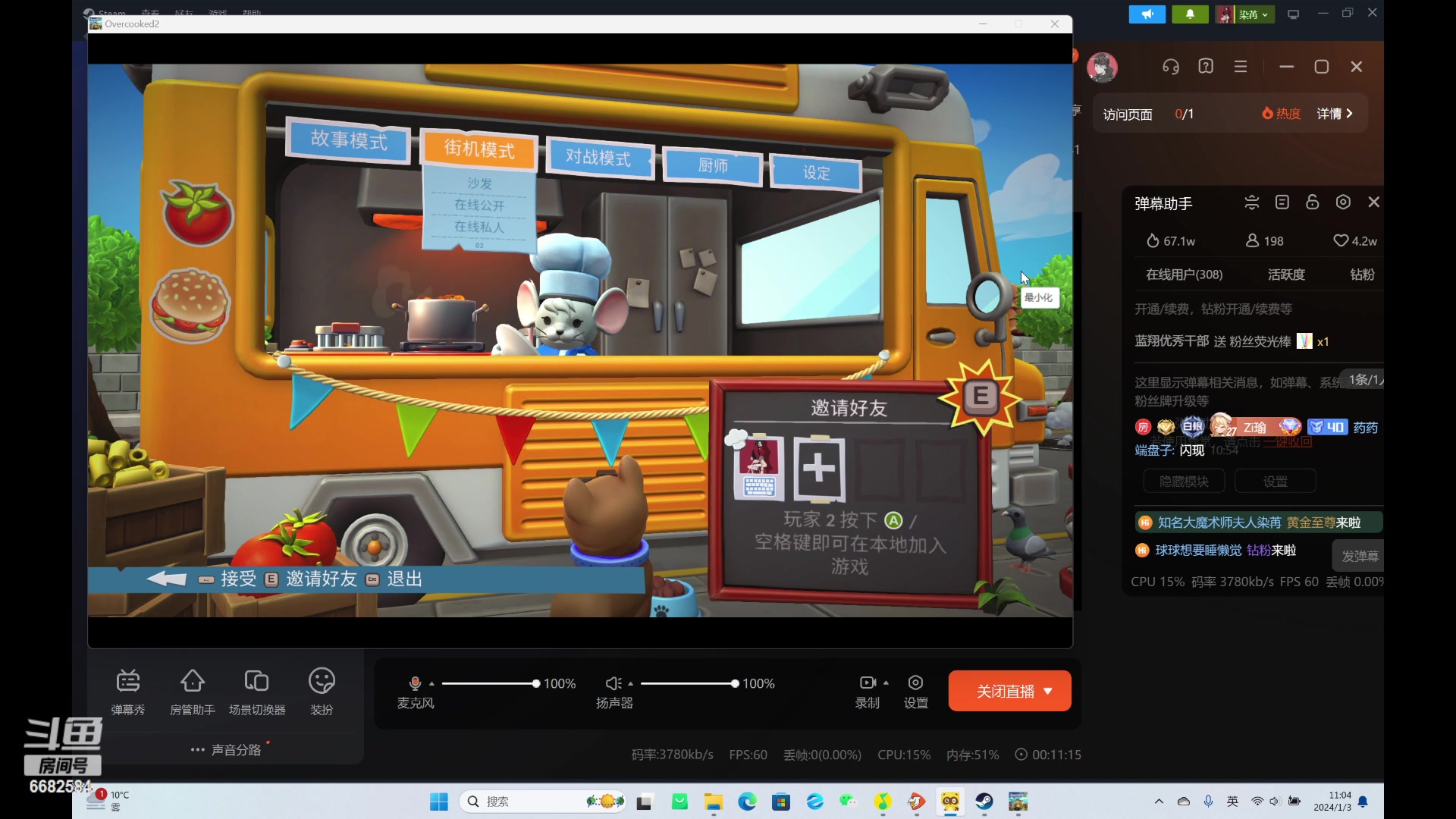Choose 在线私人 under 街机模式

pos(479,227)
